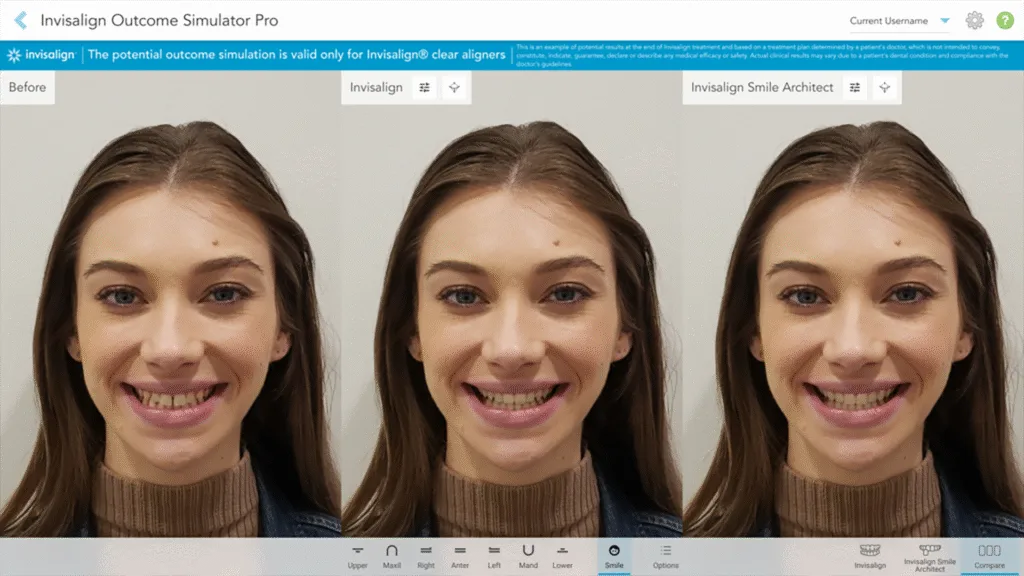This screenshot has width=1024, height=576.
Task: Open Invisalign Smile Architect view
Action: (x=931, y=556)
